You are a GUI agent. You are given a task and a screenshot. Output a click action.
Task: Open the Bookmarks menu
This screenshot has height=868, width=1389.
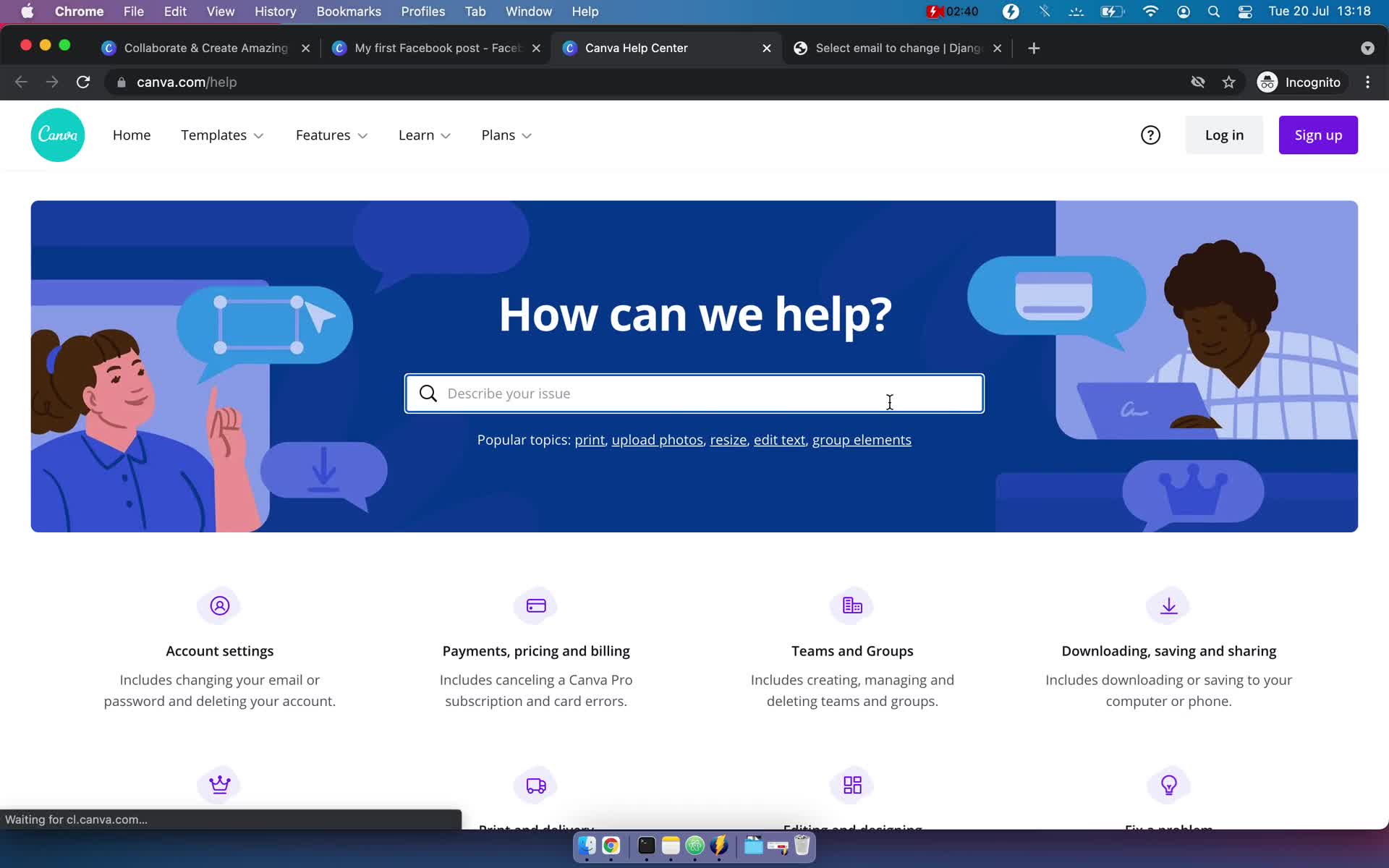click(349, 12)
